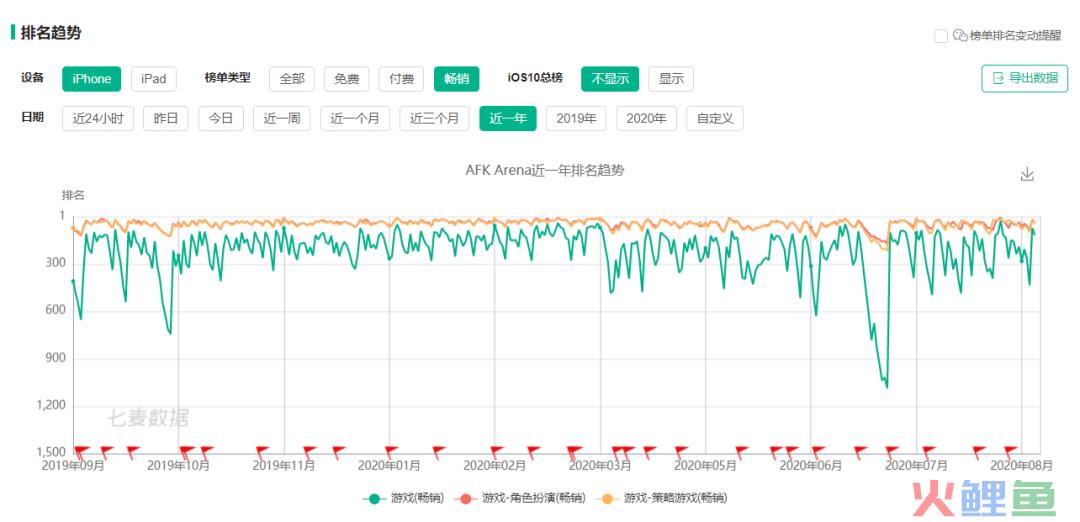1080x522 pixels.
Task: Toggle the 游戏-角色扮演(畅销) legend series
Action: [x=519, y=498]
